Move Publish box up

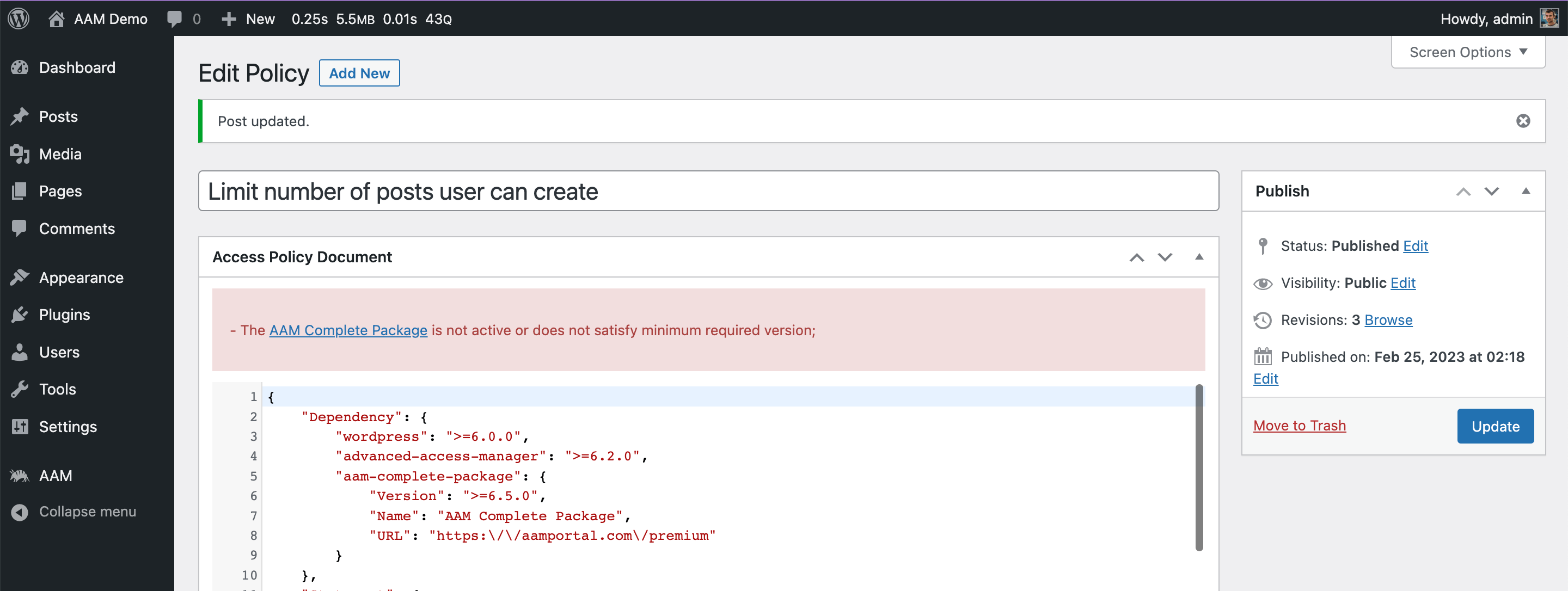(x=1463, y=192)
